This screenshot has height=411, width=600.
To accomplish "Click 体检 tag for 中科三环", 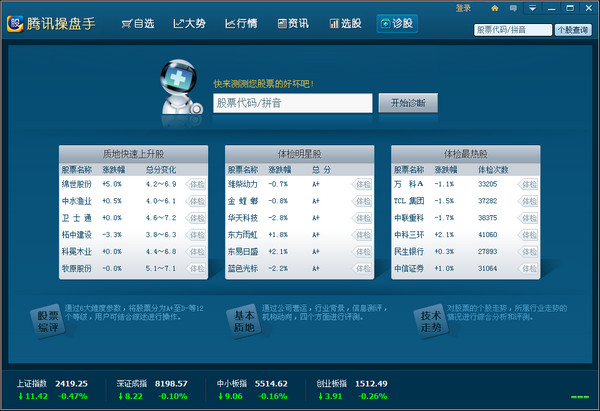I will [x=528, y=235].
